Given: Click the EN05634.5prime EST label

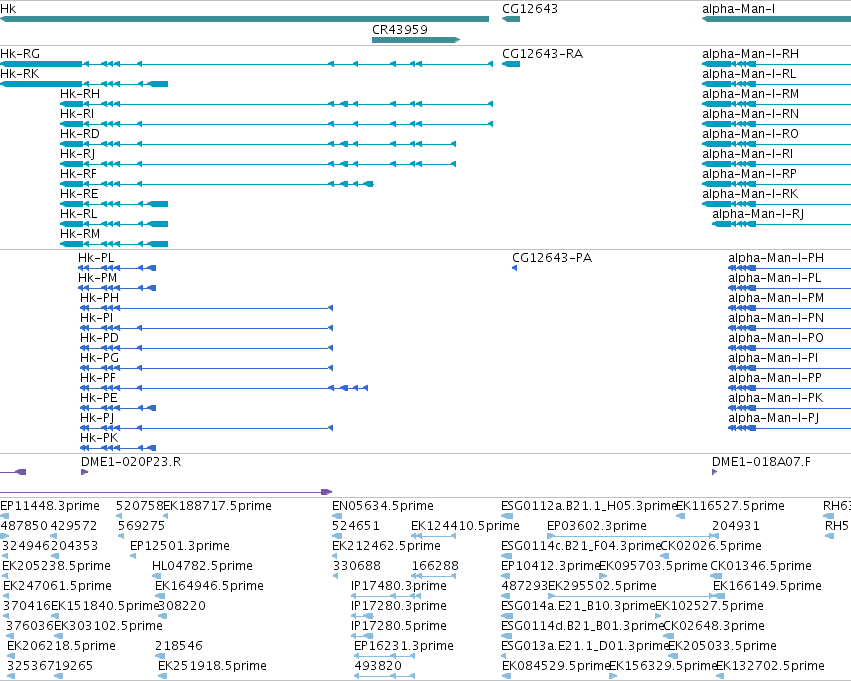Looking at the screenshot, I should pyautogui.click(x=383, y=506).
